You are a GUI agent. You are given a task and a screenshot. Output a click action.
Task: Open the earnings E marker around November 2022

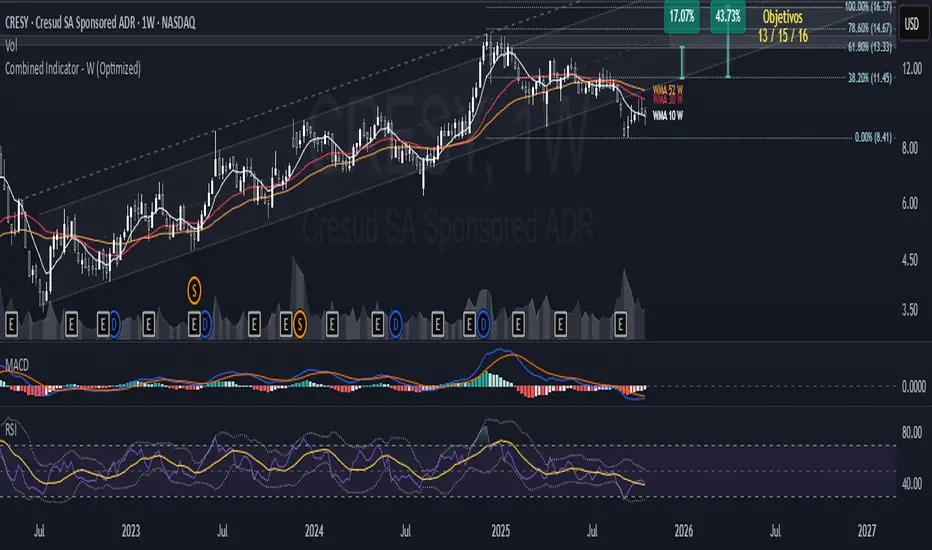[x=103, y=325]
